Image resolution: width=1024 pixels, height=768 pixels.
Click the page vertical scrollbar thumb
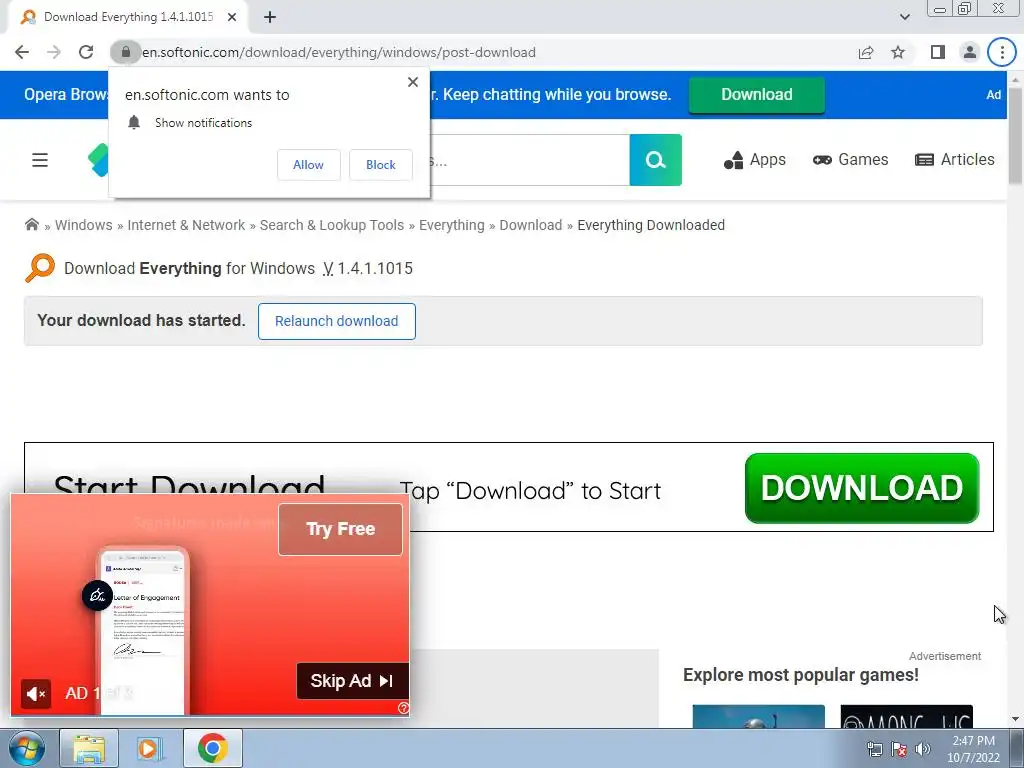pos(1016,135)
